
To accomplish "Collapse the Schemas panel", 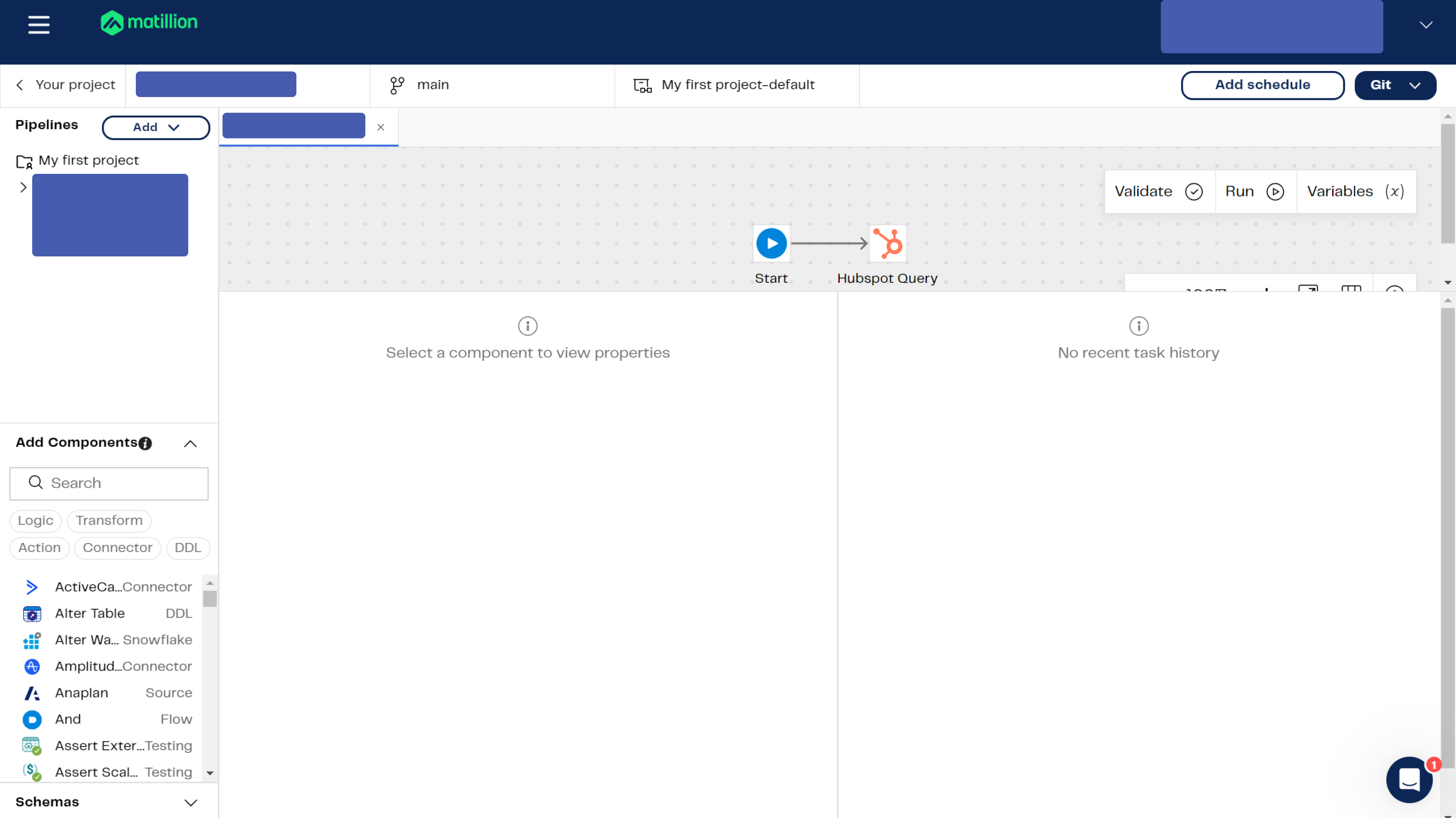I will tap(190, 802).
